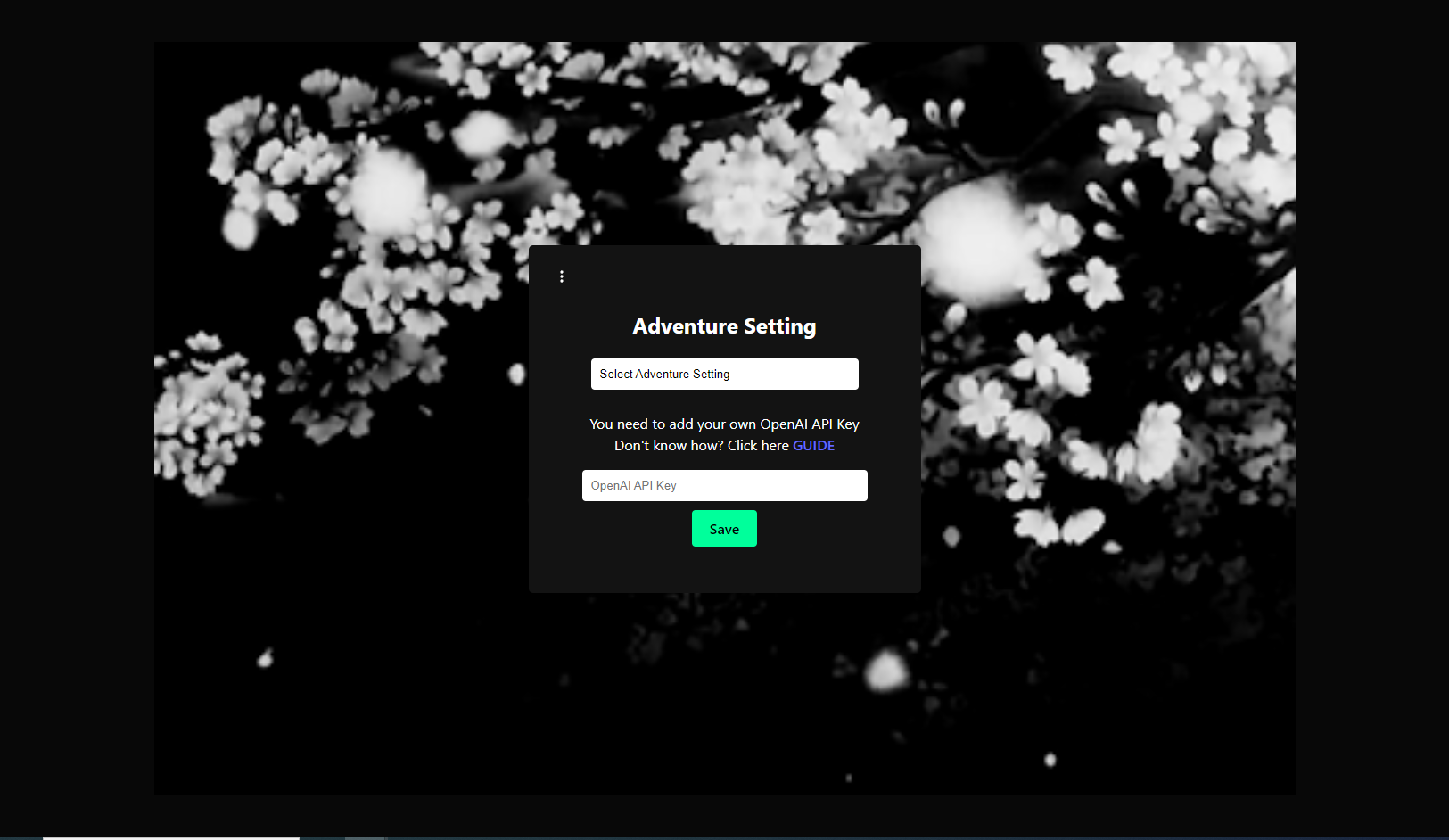
Task: Open the three-dot options menu
Action: tap(562, 276)
